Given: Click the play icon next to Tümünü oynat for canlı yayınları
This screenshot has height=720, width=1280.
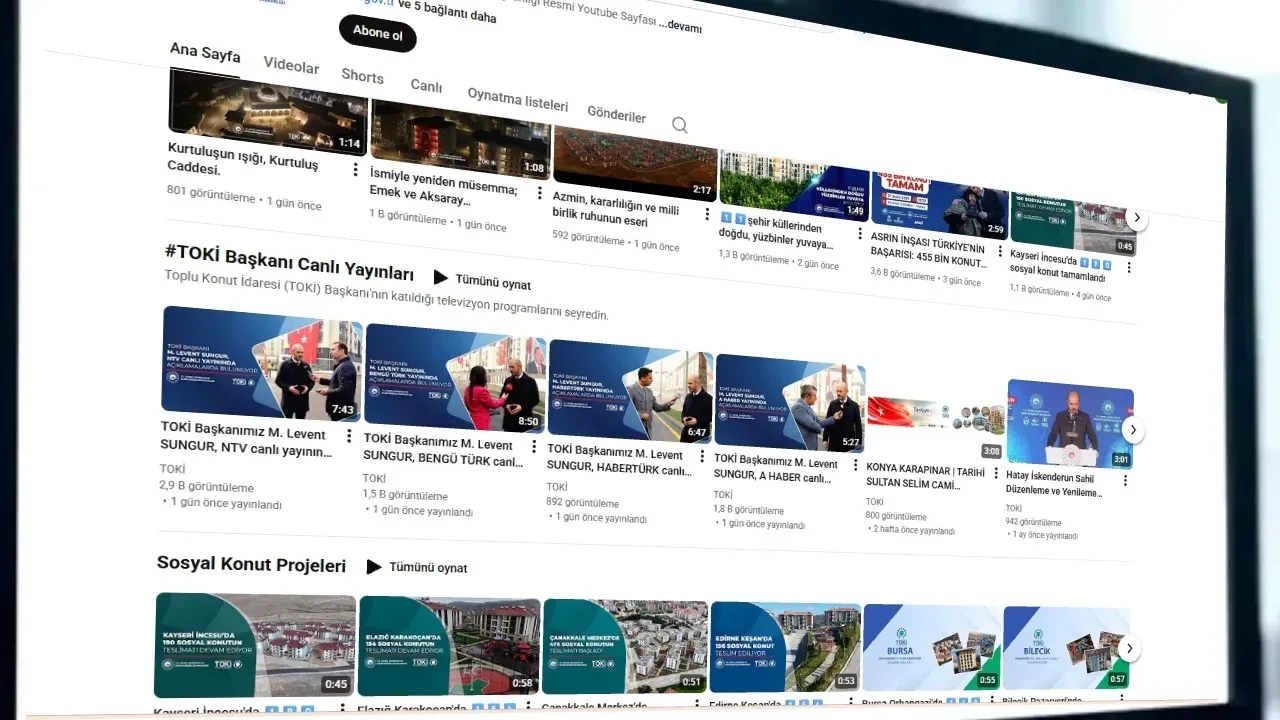Looking at the screenshot, I should (440, 279).
